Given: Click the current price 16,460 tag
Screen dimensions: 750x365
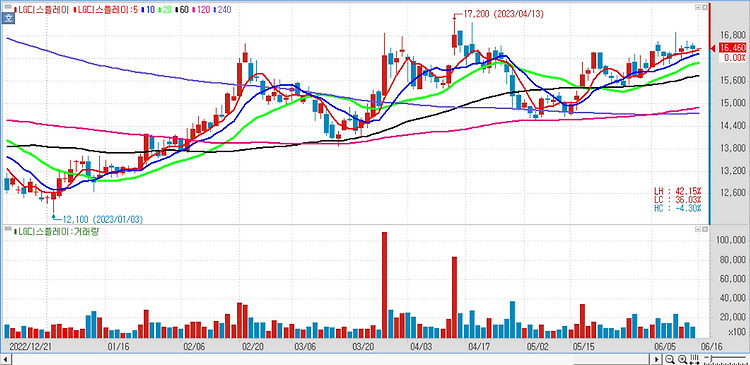Looking at the screenshot, I should (x=732, y=48).
